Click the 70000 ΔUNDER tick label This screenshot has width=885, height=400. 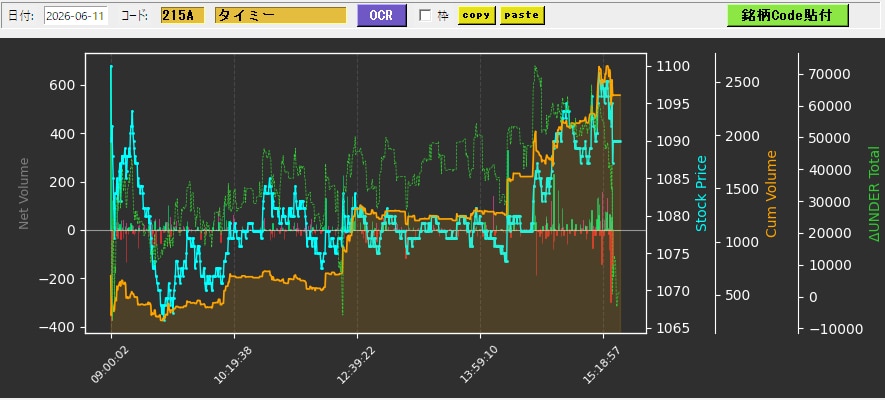(x=830, y=74)
